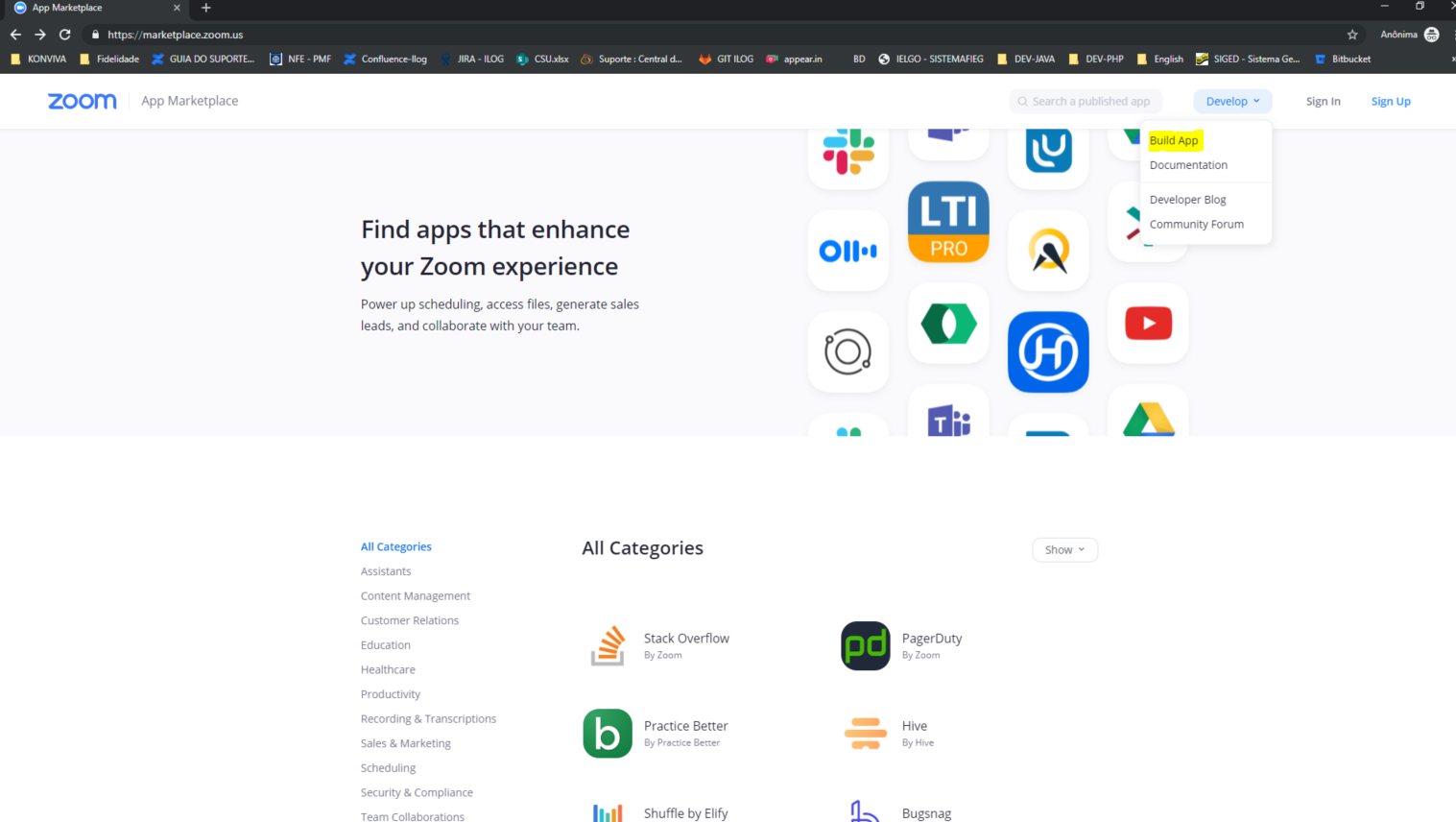The height and width of the screenshot is (822, 1456).
Task: Click the black ring camera app icon
Action: click(x=848, y=351)
